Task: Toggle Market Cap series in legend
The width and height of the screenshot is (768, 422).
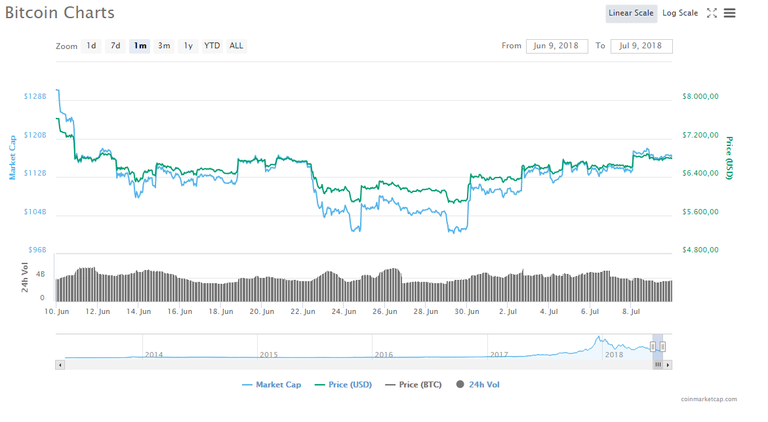Action: [x=272, y=385]
